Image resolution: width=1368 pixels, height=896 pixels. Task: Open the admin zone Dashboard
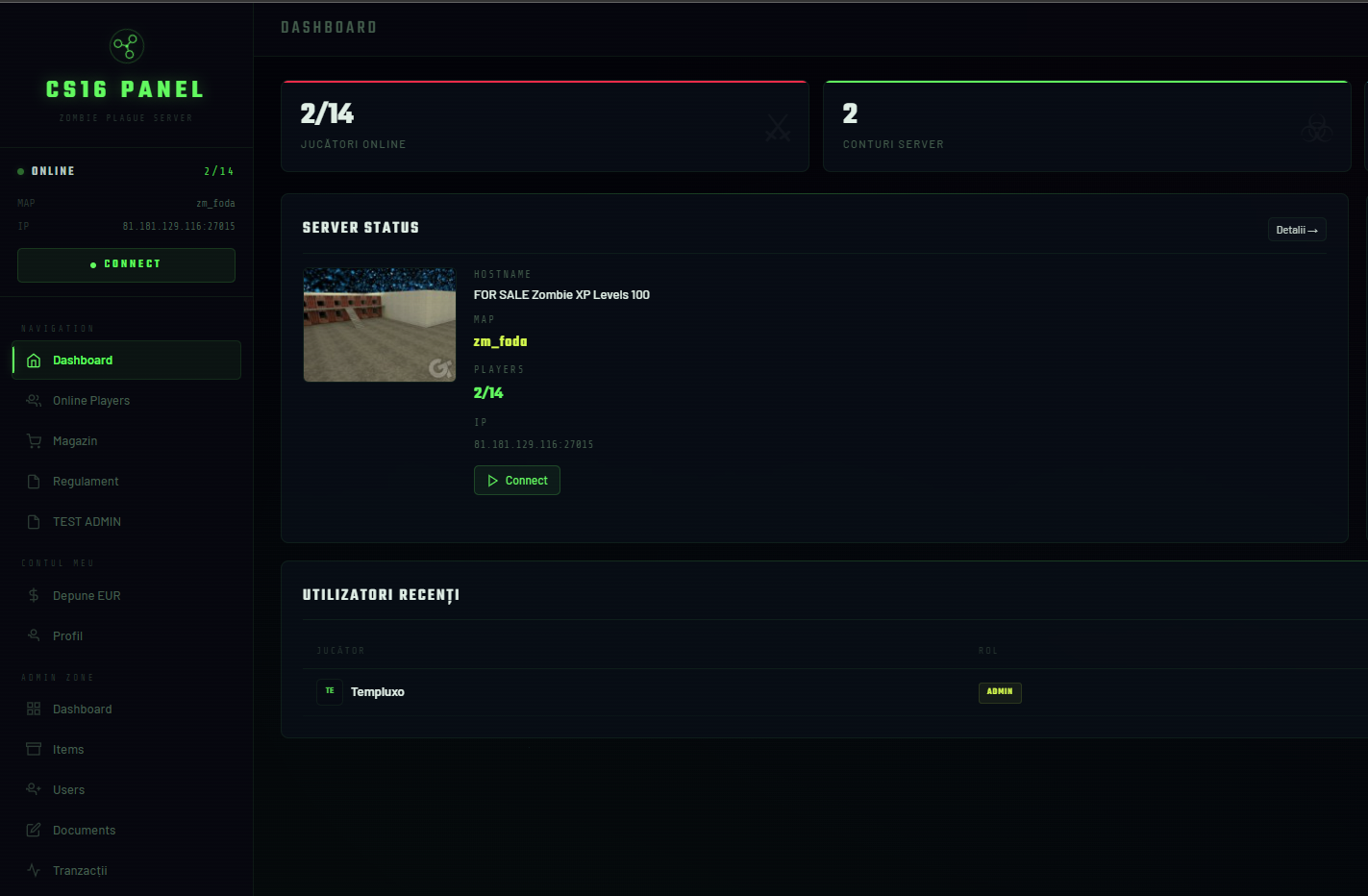[82, 709]
